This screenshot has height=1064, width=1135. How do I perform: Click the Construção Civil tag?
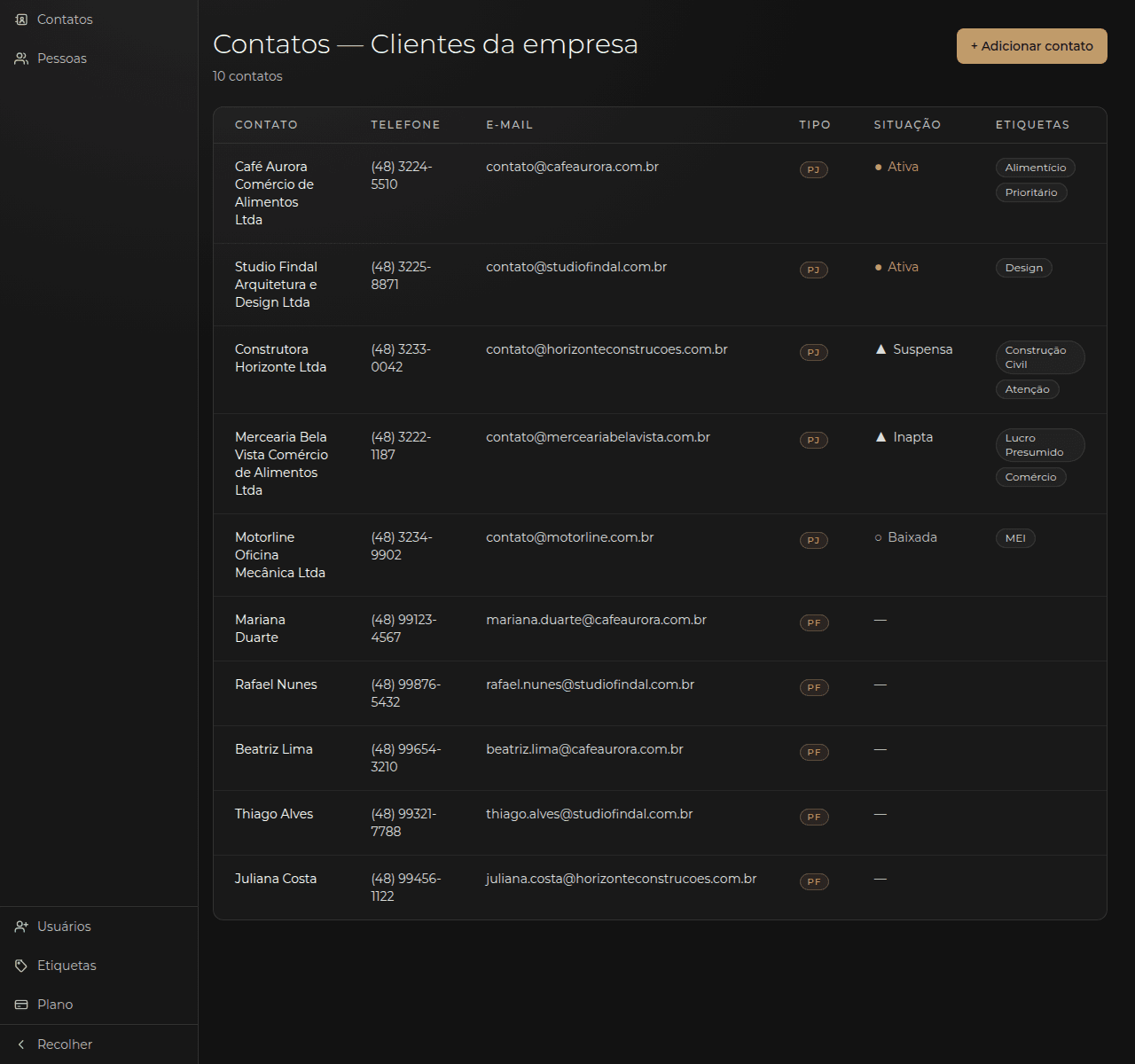pos(1040,357)
